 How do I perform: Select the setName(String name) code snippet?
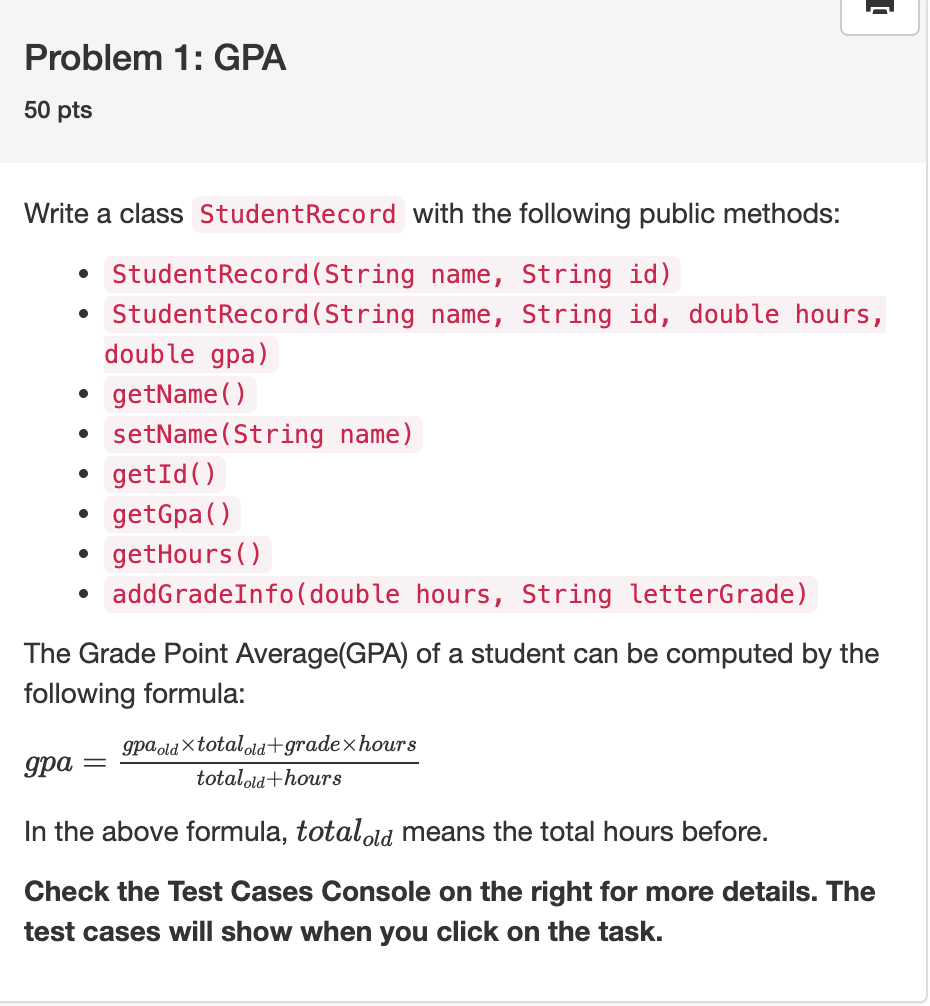point(263,434)
